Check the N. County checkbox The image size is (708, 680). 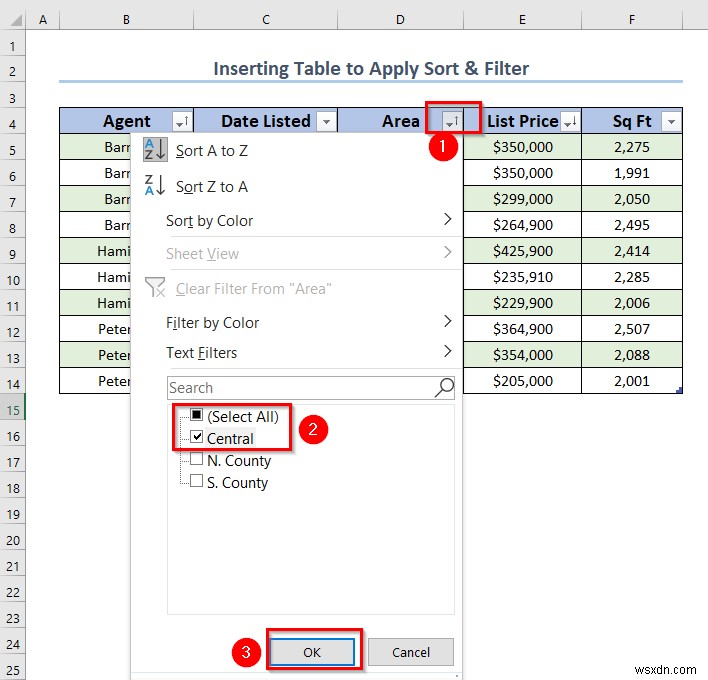(x=196, y=459)
